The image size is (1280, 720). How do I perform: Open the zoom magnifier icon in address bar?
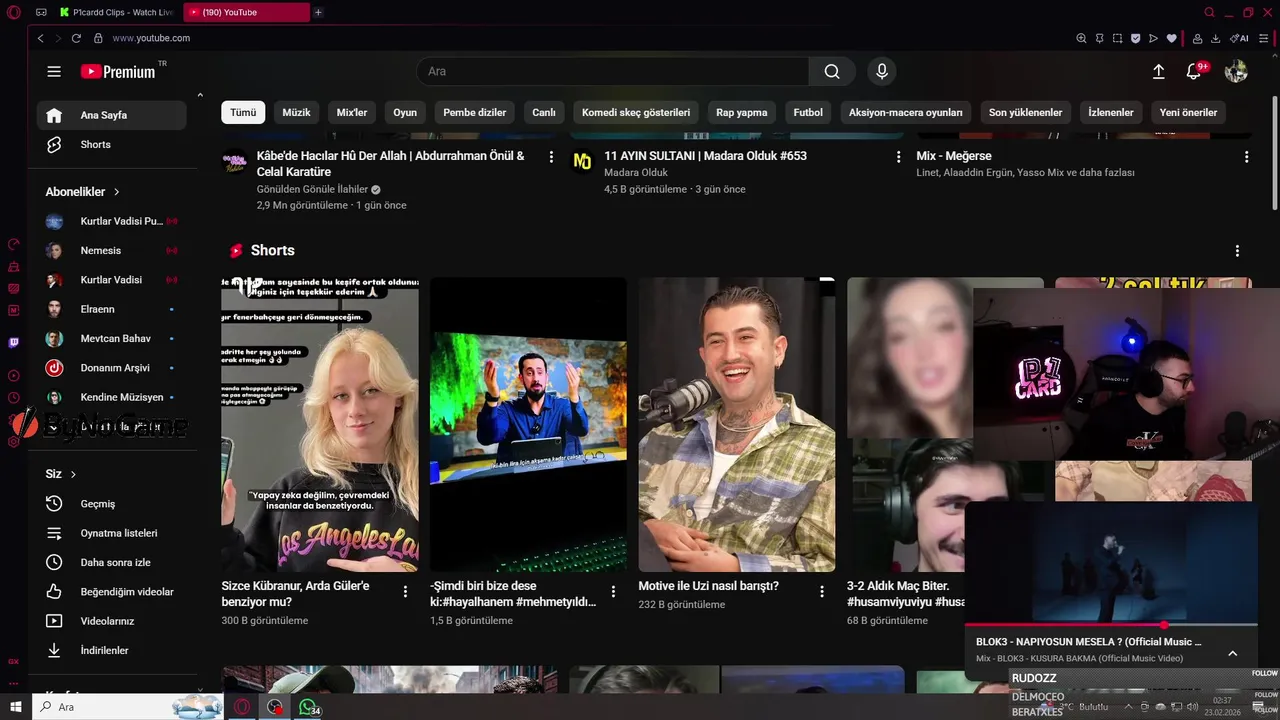pos(1081,38)
